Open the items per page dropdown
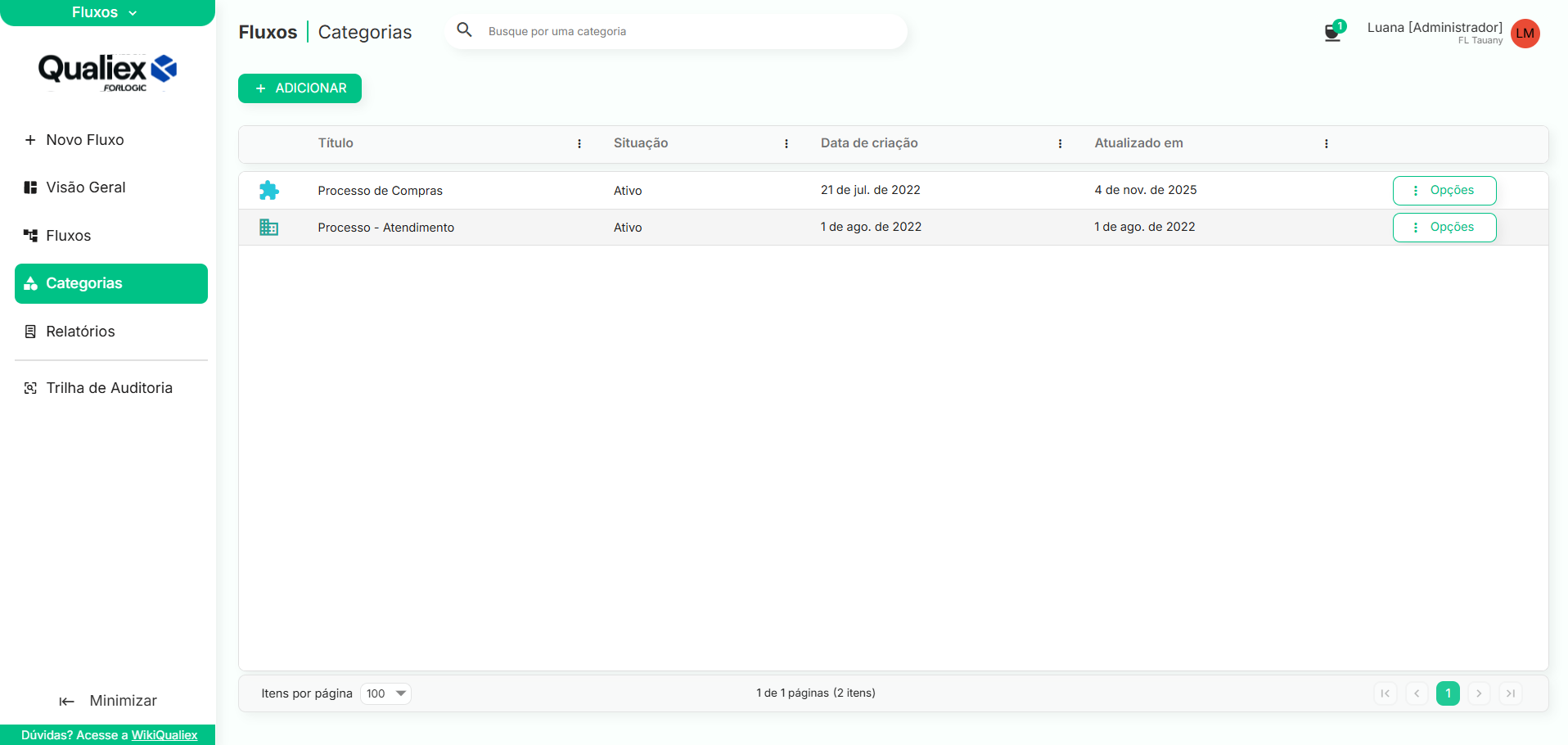Screen dimensions: 1568x745 point(385,693)
